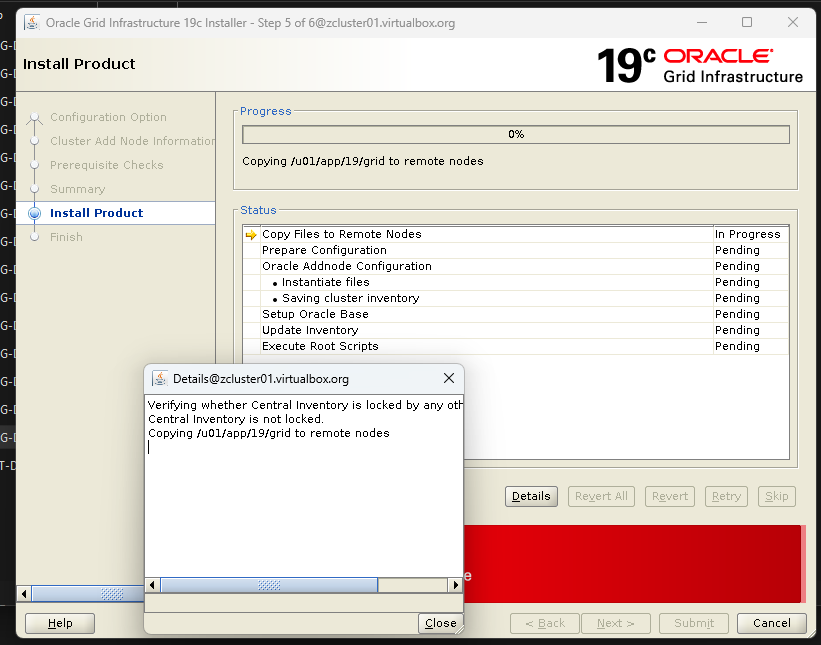Viewport: 821px width, 645px height.
Task: Select Configuration Option step in sidebar
Action: click(x=108, y=117)
